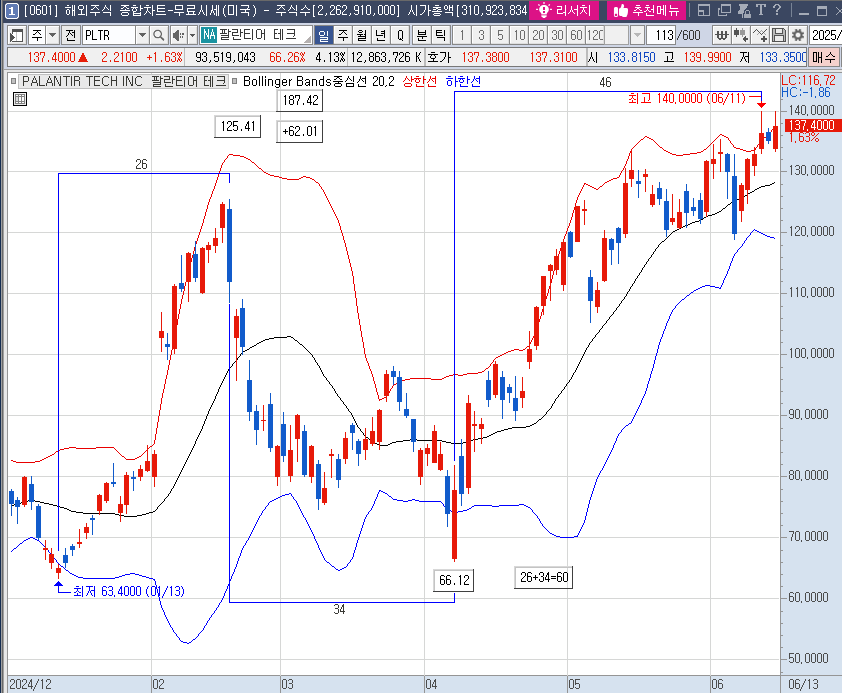The height and width of the screenshot is (693, 842).
Task: Click the ask price 137.3800
Action: tap(485, 57)
